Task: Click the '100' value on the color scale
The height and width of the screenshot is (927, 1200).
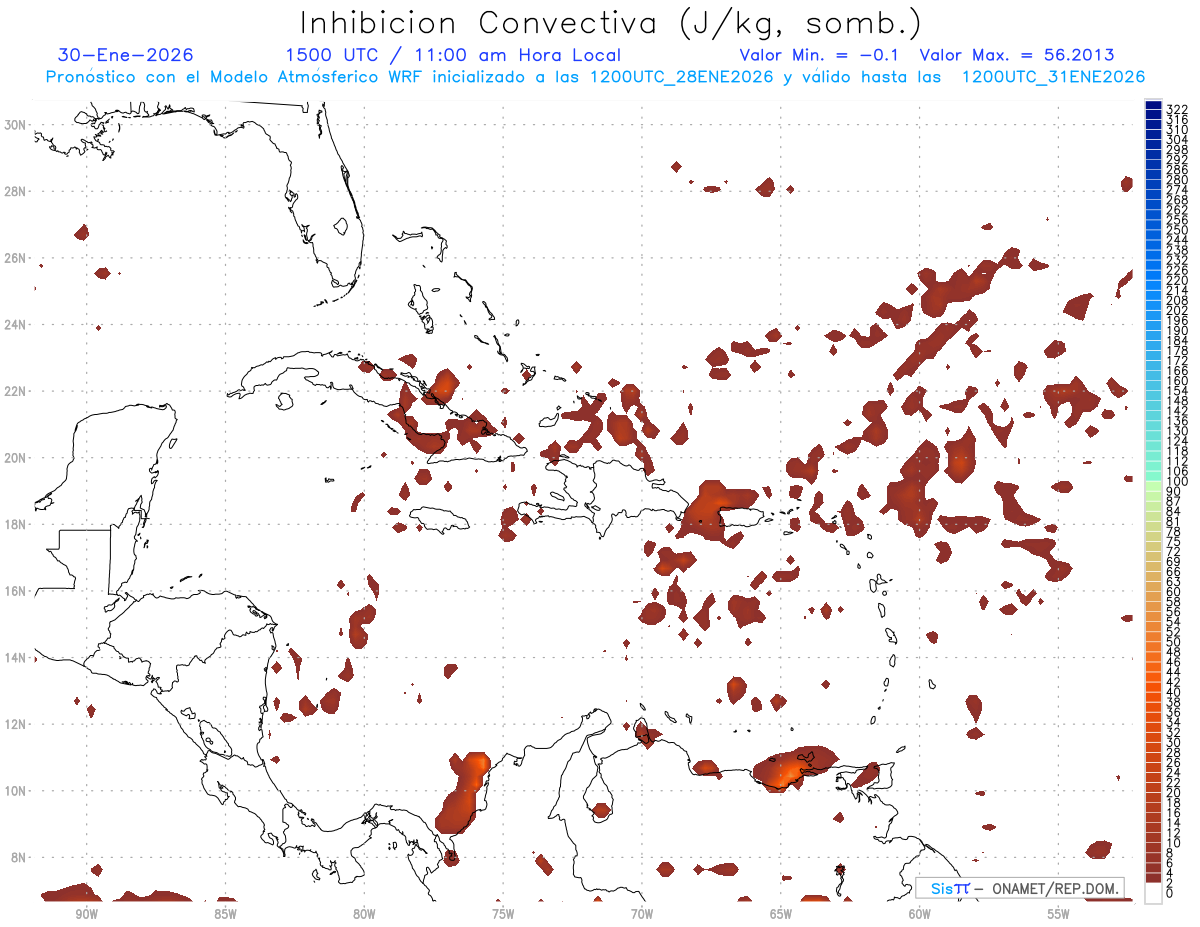Action: click(x=1177, y=483)
